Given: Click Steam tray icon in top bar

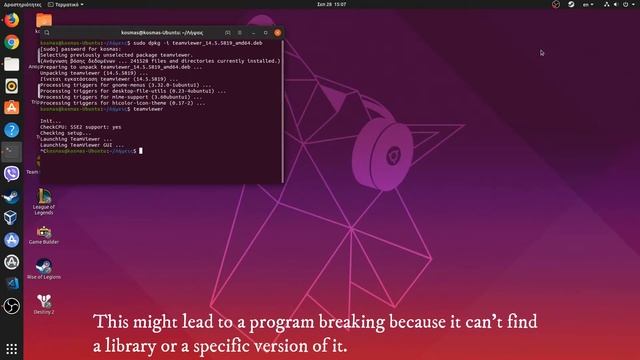Looking at the screenshot, I should (571, 4).
